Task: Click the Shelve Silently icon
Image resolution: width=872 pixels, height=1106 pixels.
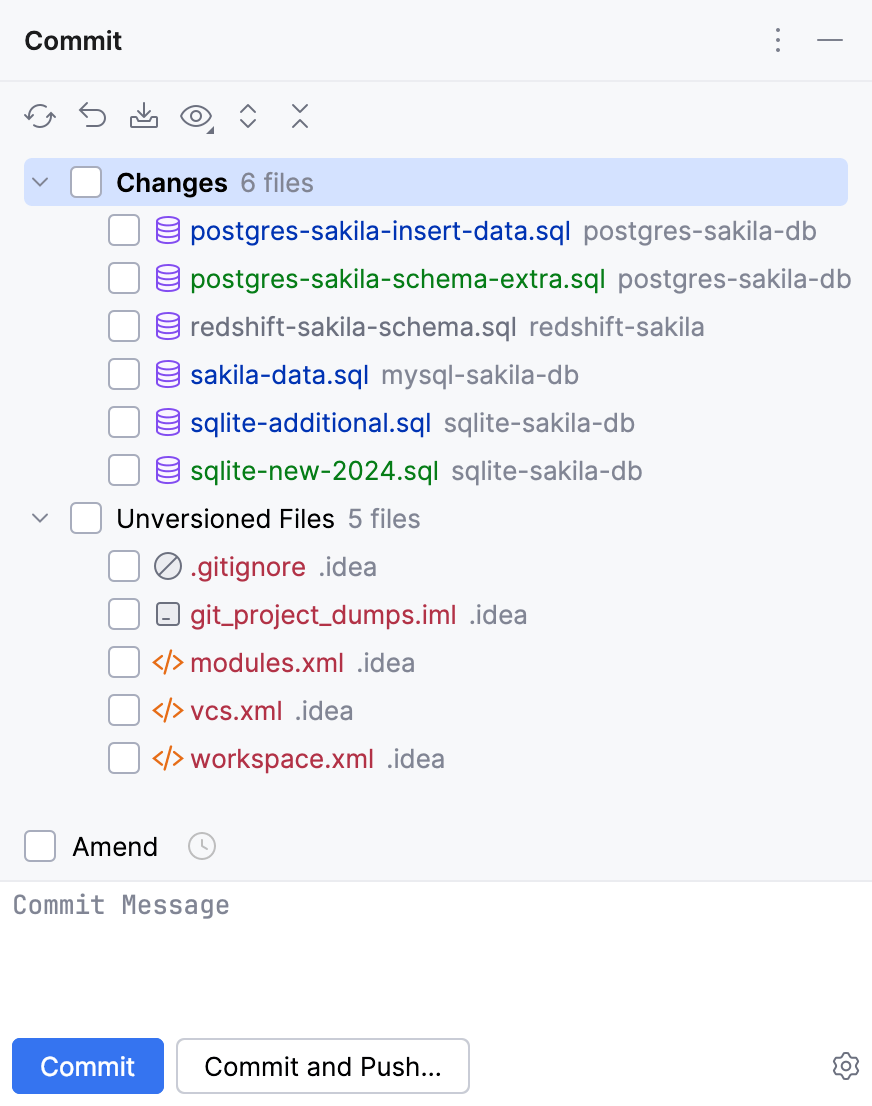Action: (x=143, y=116)
